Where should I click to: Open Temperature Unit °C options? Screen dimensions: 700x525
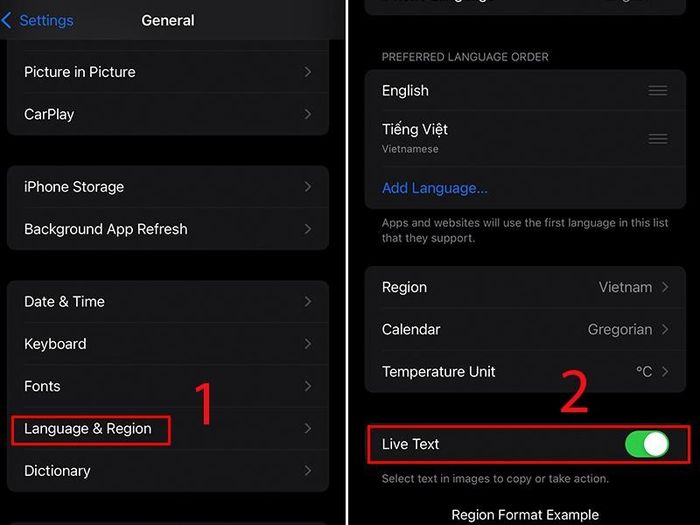tap(525, 371)
